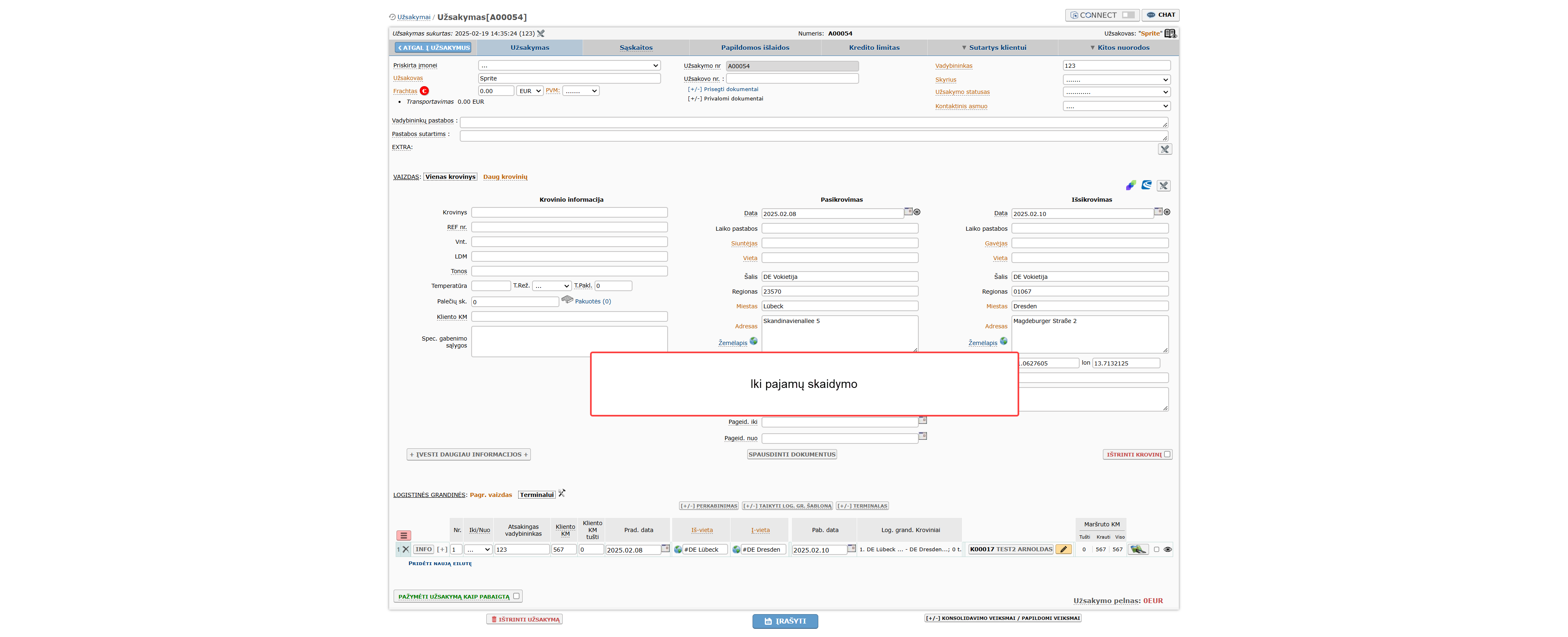The image size is (1568, 637).
Task: Click the tools icon beside order creation date
Action: [x=541, y=33]
